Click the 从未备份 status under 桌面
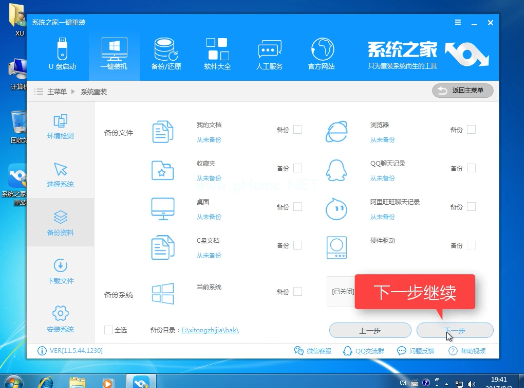Image resolution: width=524 pixels, height=388 pixels. point(209,217)
